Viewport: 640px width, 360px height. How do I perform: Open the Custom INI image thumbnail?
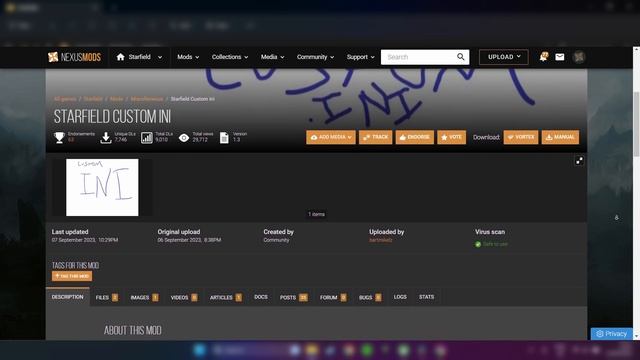[102, 187]
